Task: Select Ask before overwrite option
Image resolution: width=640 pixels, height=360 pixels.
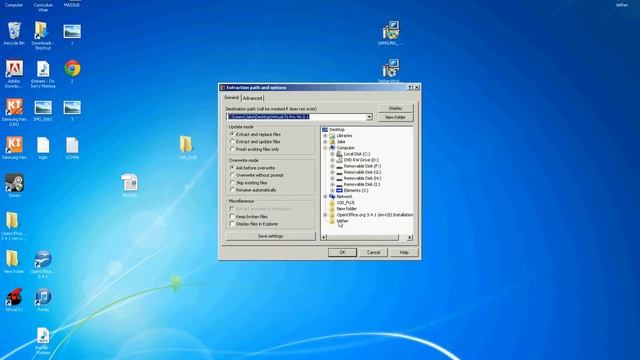Action: point(232,168)
